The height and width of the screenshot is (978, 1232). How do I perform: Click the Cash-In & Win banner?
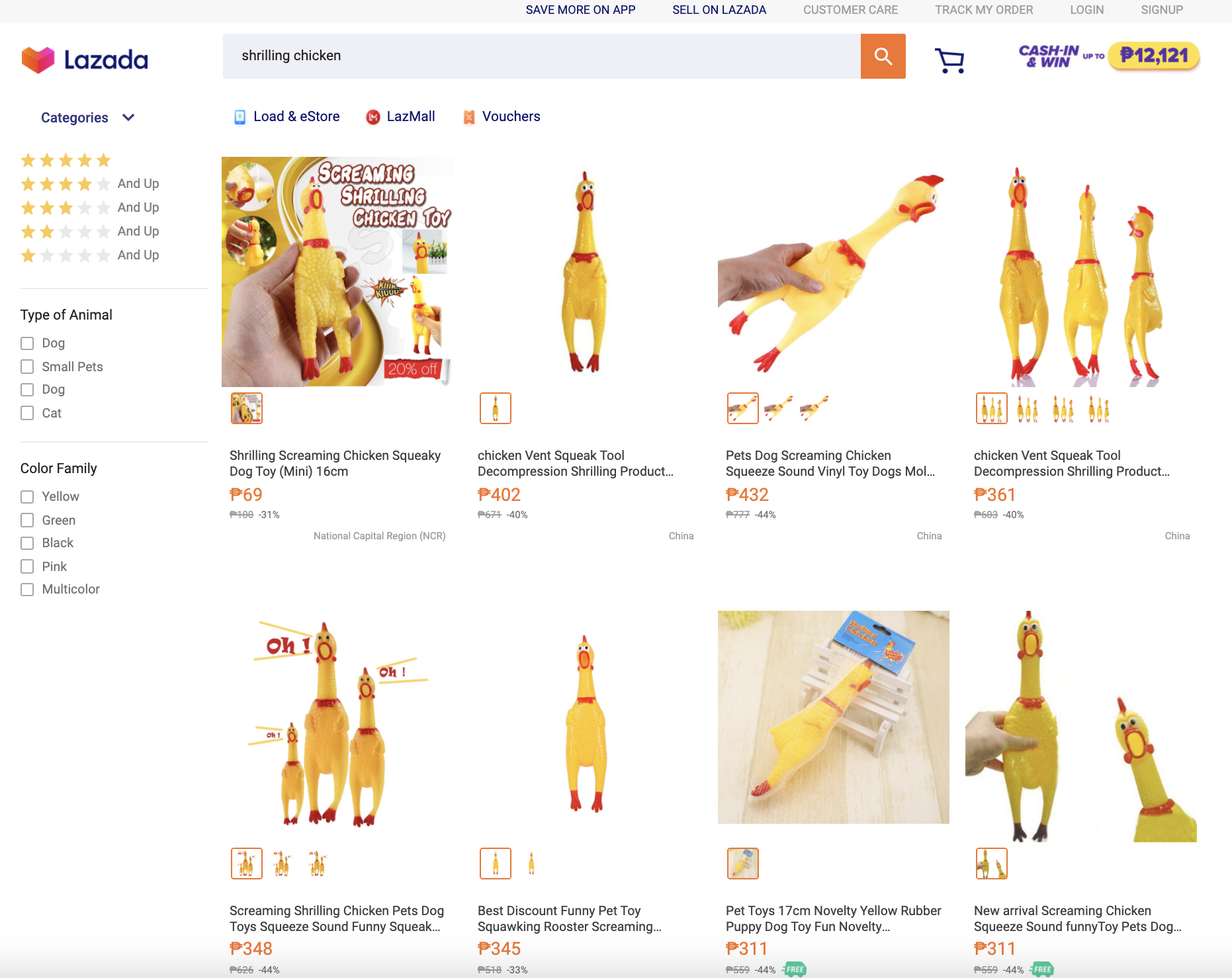pyautogui.click(x=1108, y=56)
